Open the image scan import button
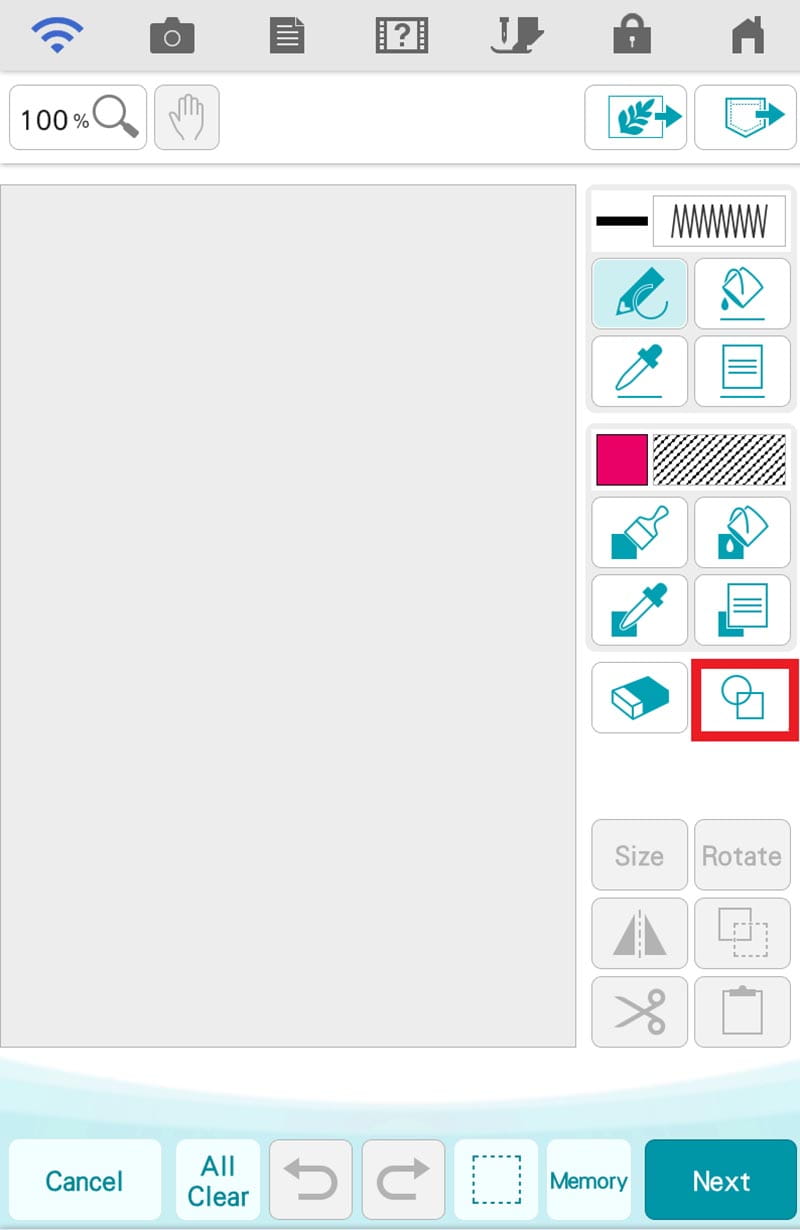The height and width of the screenshot is (1230, 800). click(x=636, y=118)
